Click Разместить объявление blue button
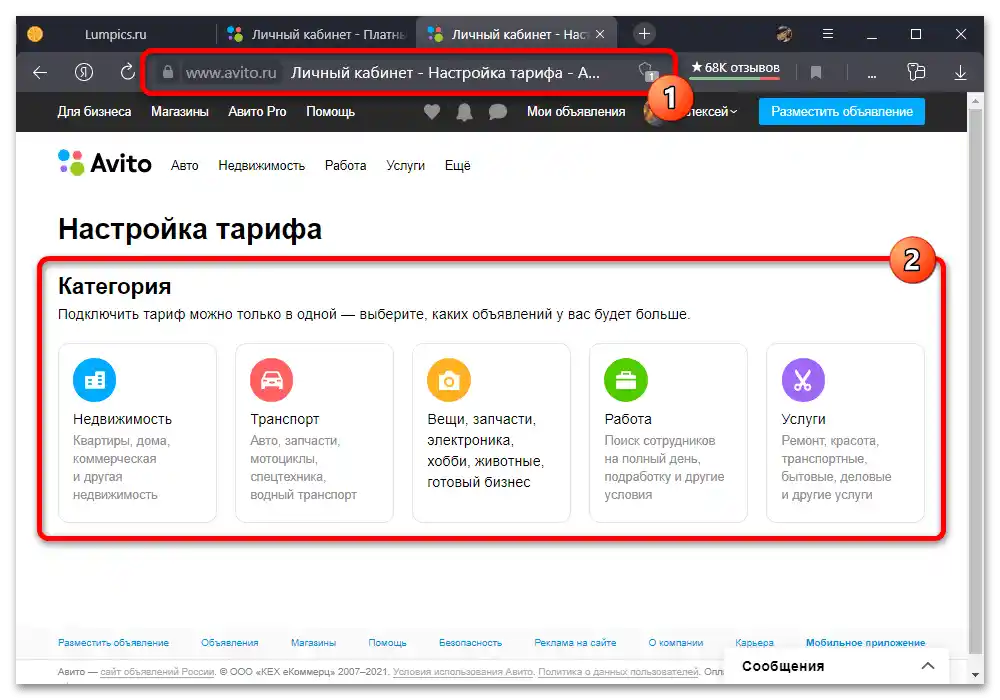Viewport: 1000px width, 700px height. tap(841, 112)
